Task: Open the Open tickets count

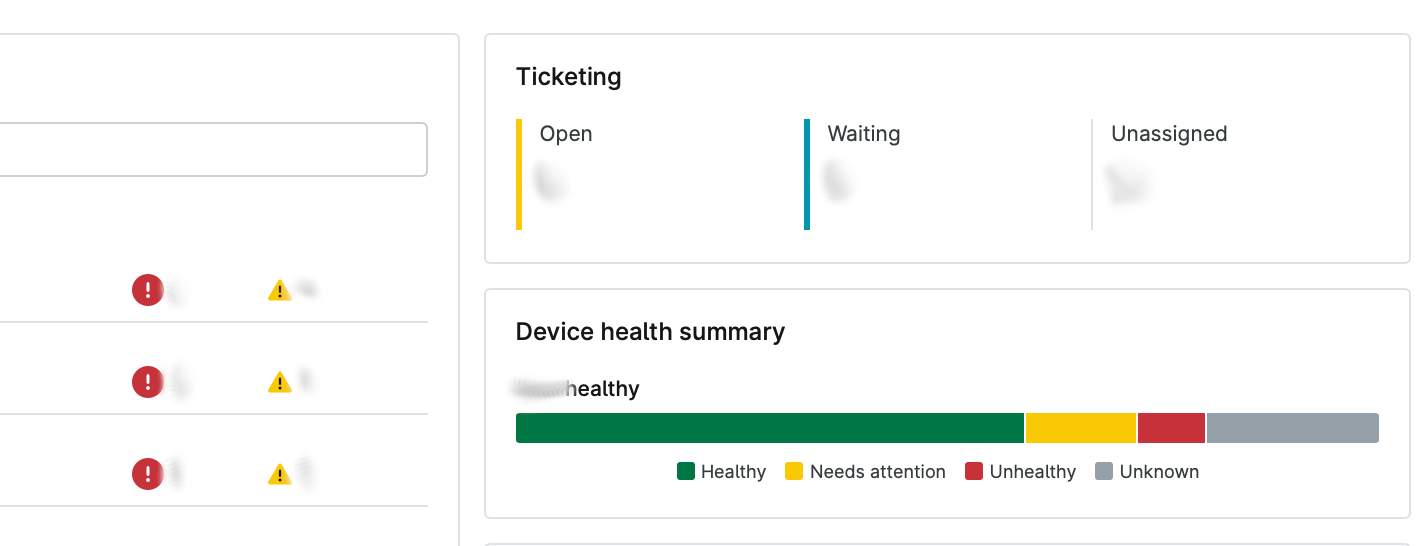Action: point(551,182)
